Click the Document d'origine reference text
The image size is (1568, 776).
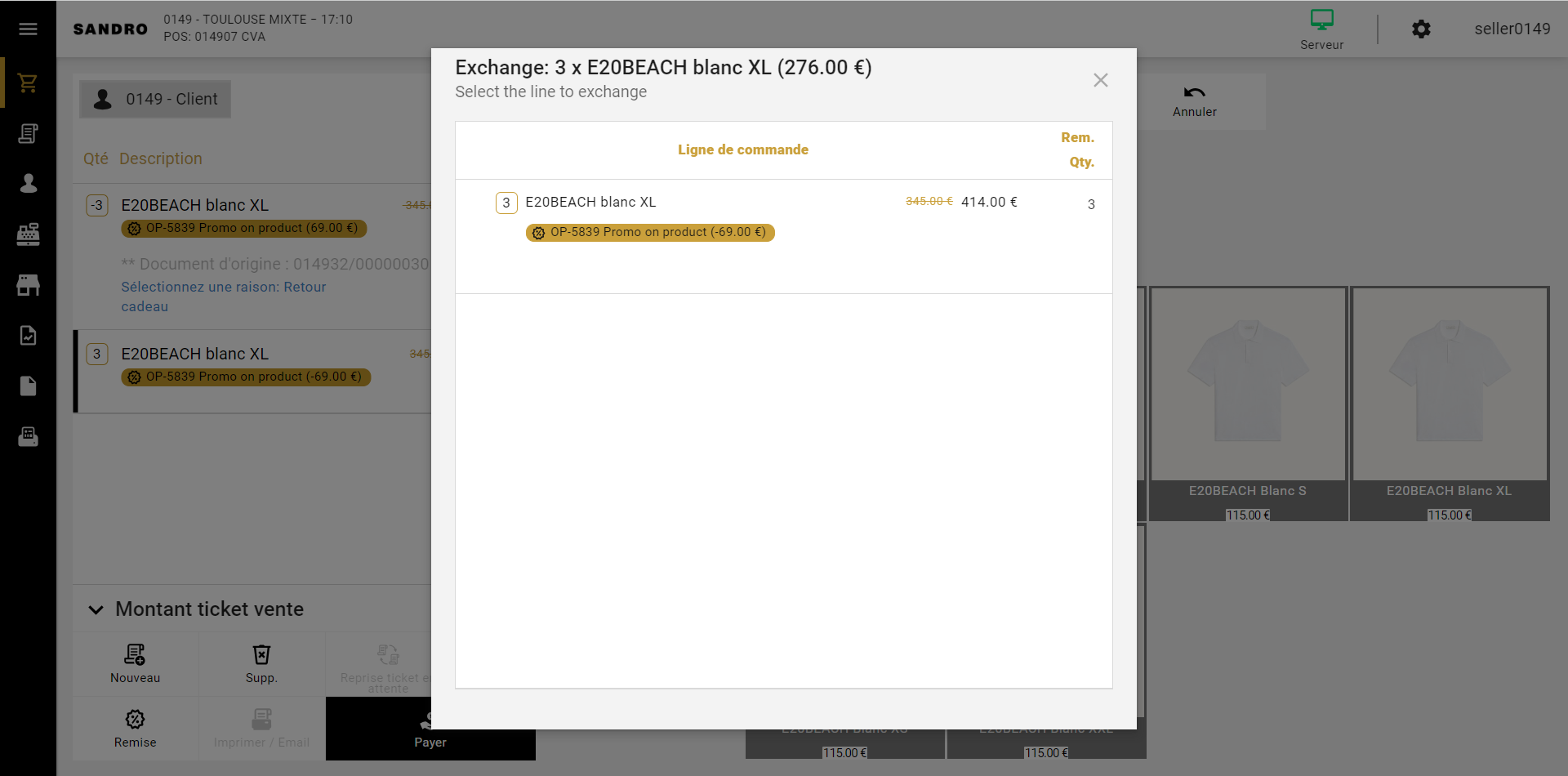tap(275, 264)
